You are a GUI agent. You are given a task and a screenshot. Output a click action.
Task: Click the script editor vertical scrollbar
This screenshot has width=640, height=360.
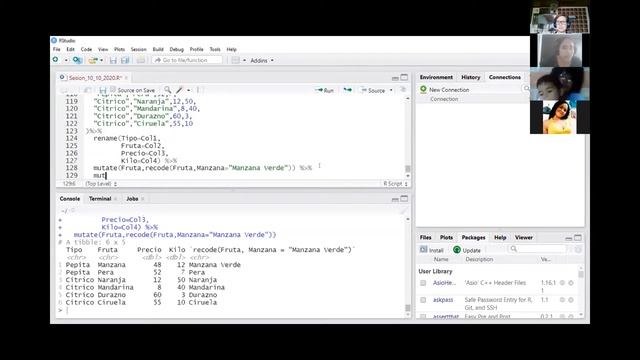click(x=407, y=137)
